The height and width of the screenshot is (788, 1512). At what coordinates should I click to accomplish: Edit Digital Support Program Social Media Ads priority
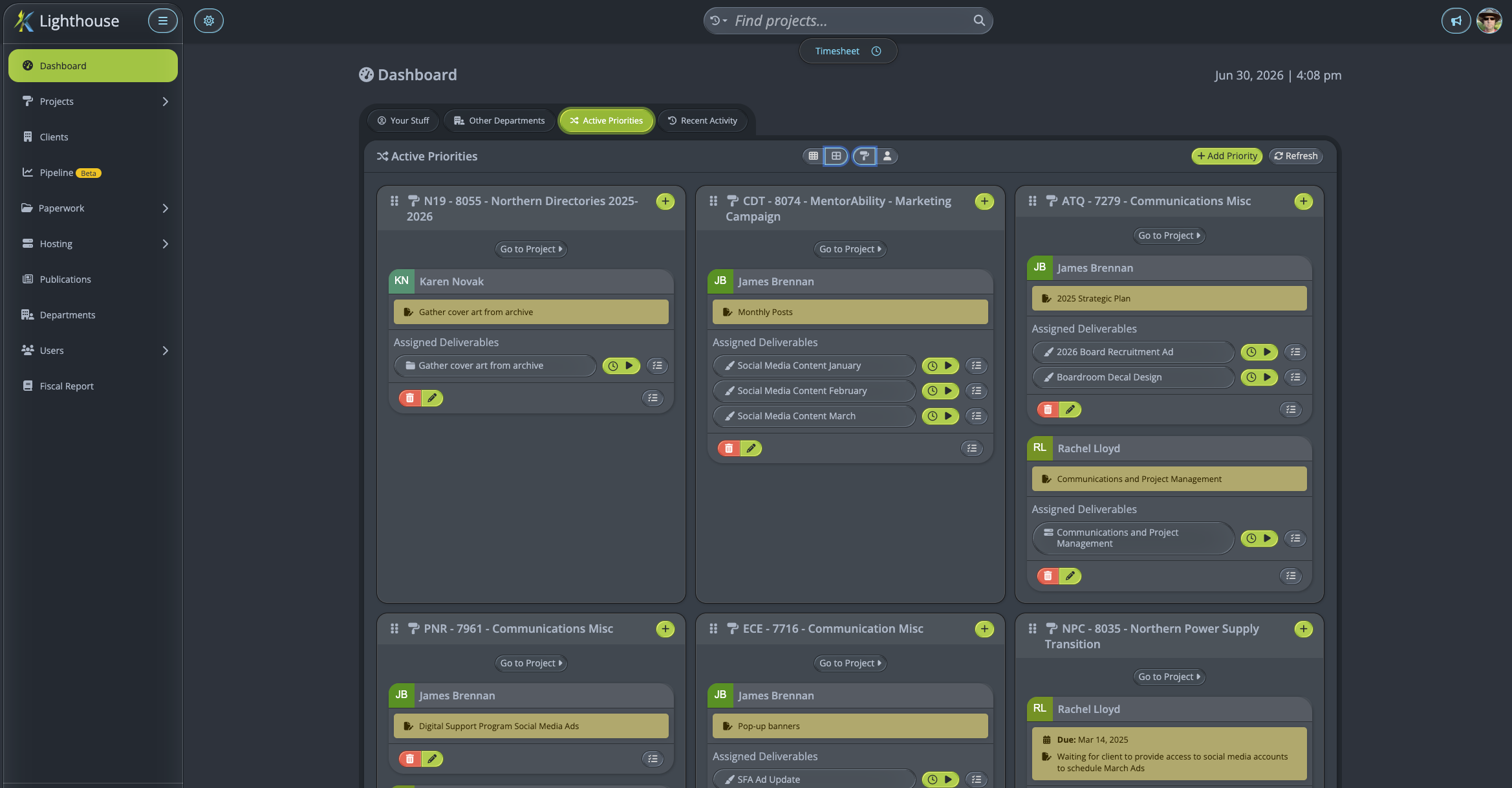[x=432, y=759]
